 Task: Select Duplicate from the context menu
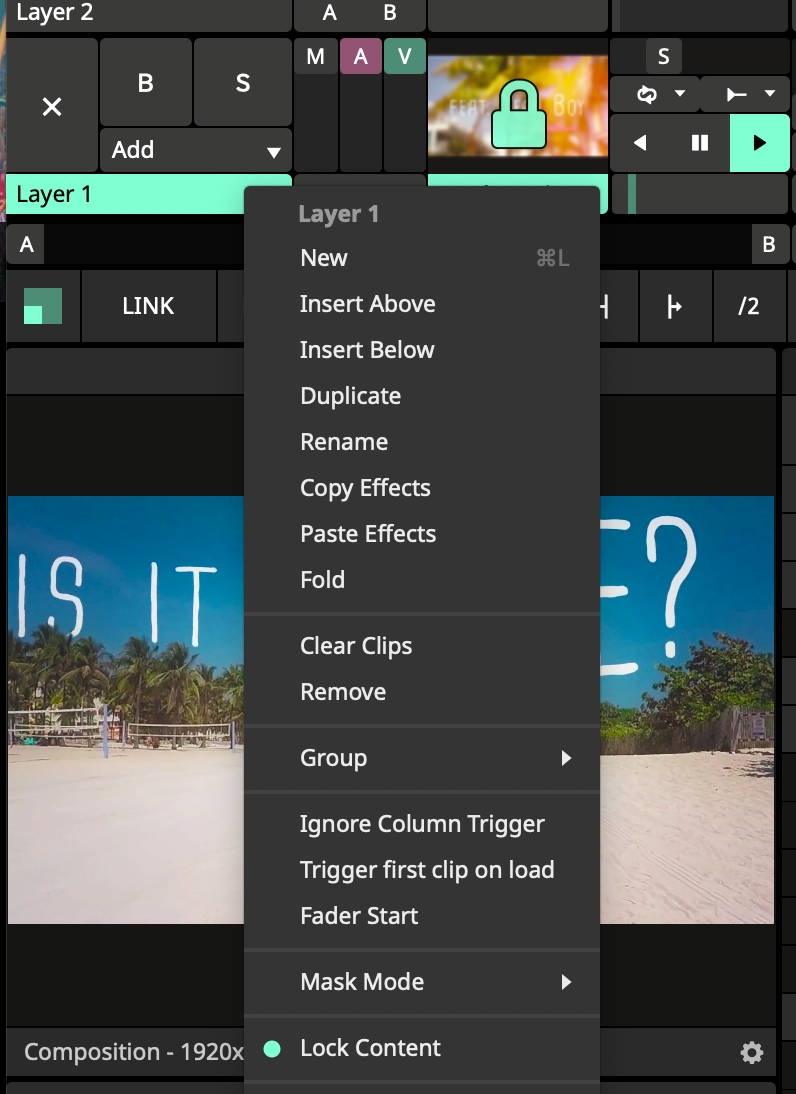(x=350, y=396)
